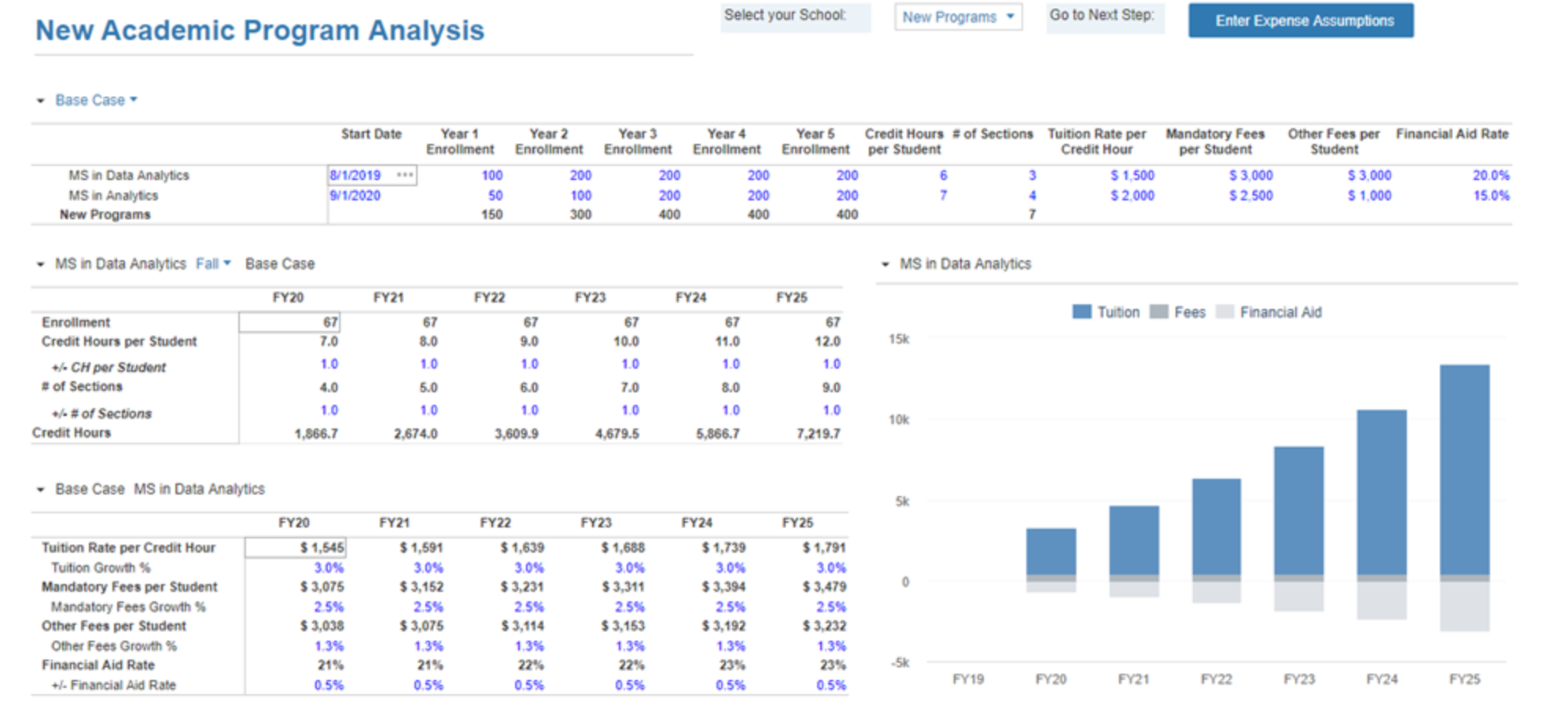
Task: Click the New Programs total row label
Action: 105,215
